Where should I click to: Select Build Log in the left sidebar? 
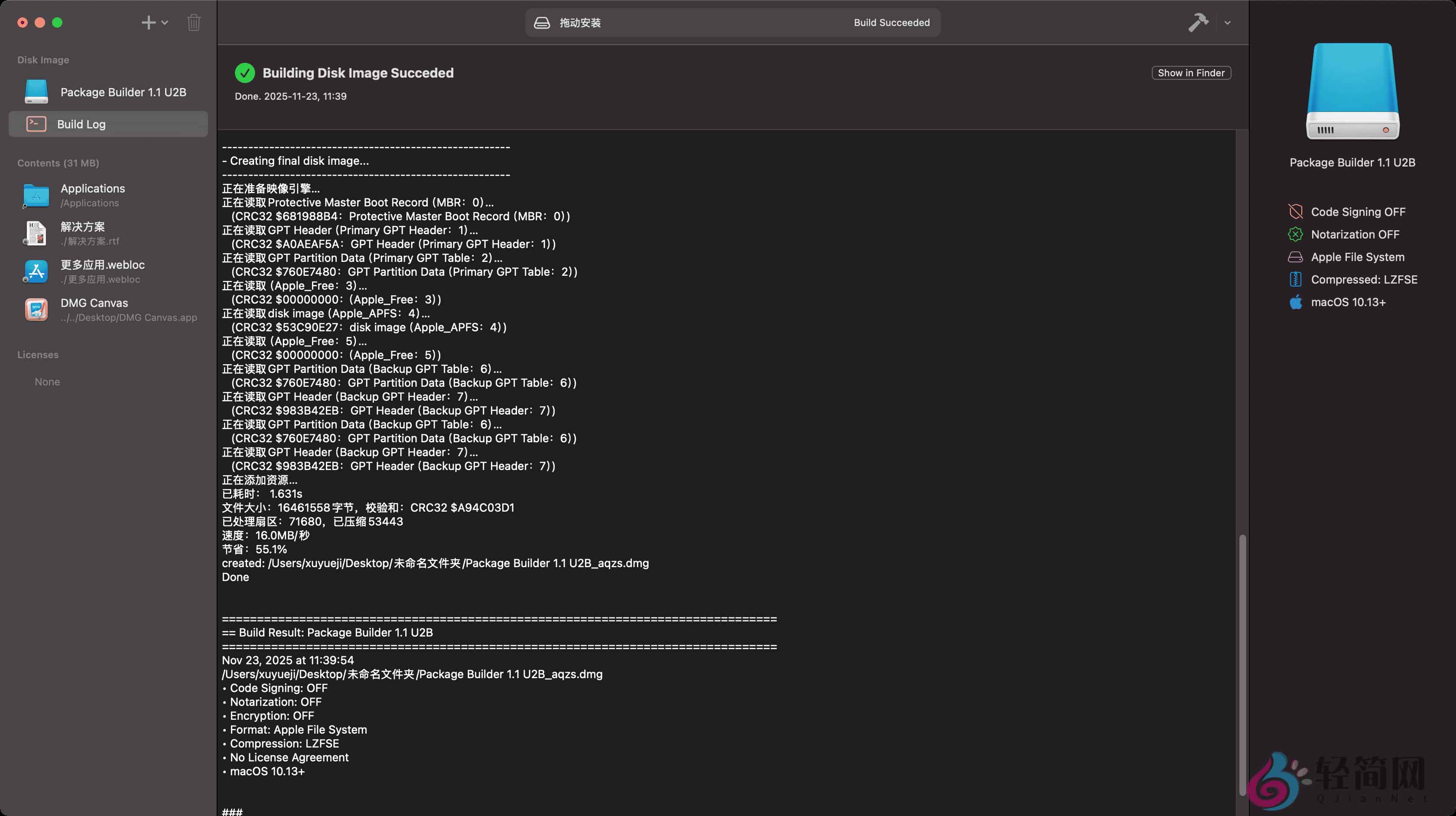pyautogui.click(x=81, y=124)
